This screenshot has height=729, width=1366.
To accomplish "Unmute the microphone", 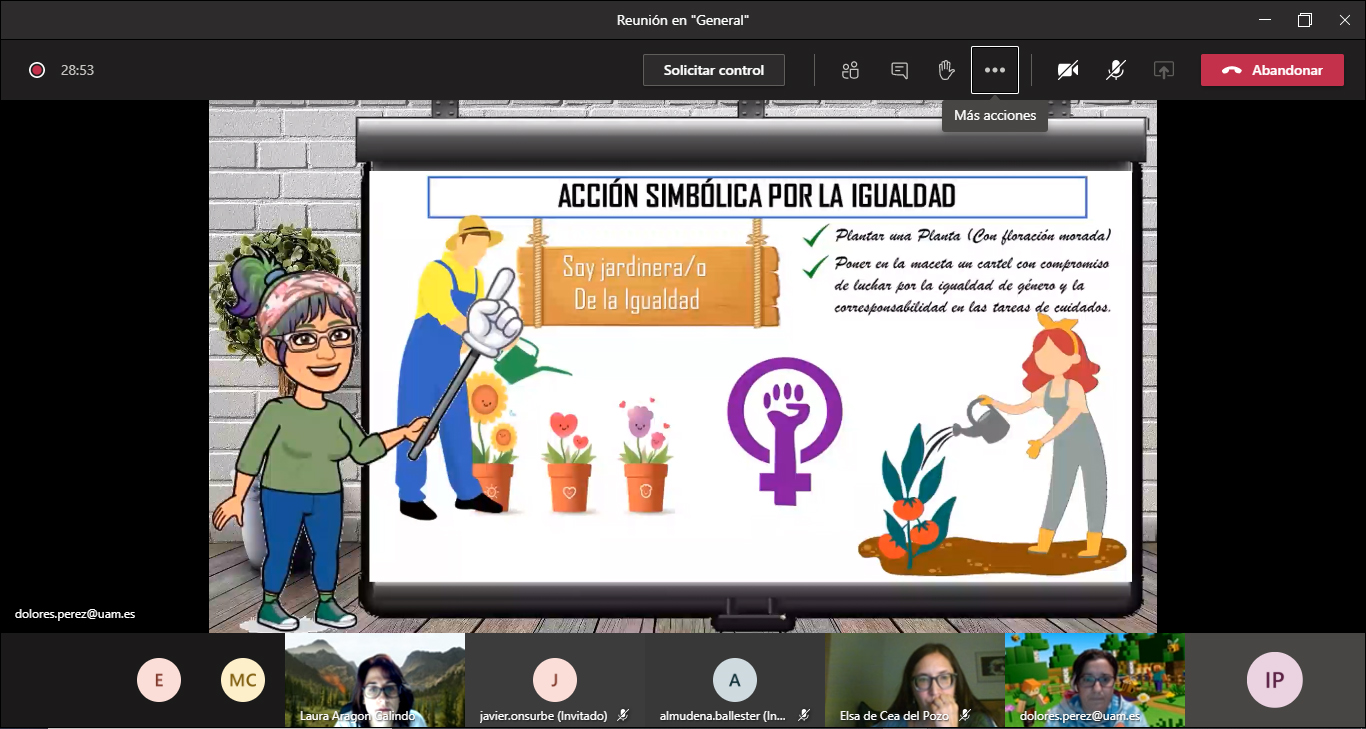I will pos(1115,70).
